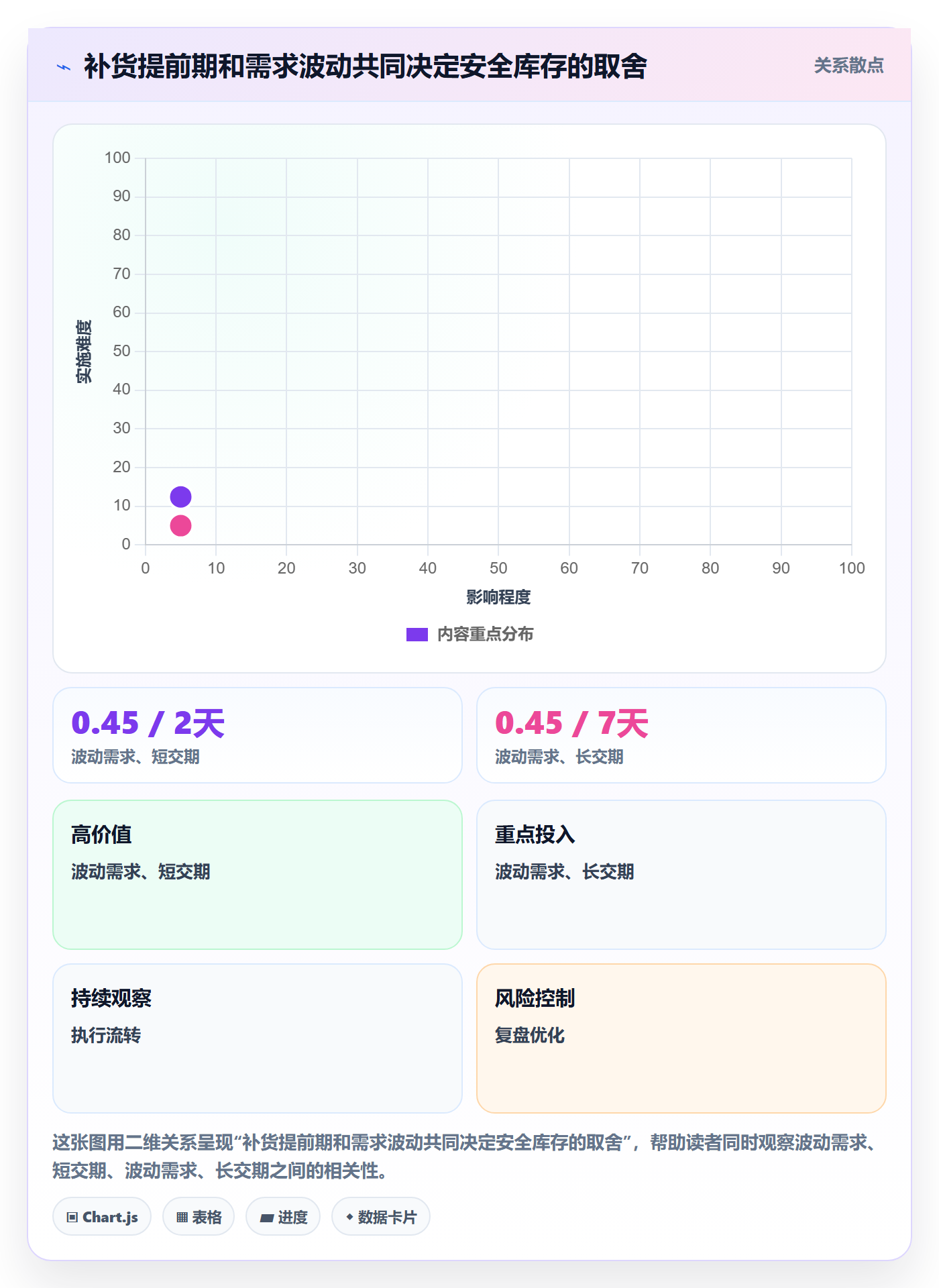Click the pink scatter data point
This screenshot has width=939, height=1288.
(x=180, y=526)
